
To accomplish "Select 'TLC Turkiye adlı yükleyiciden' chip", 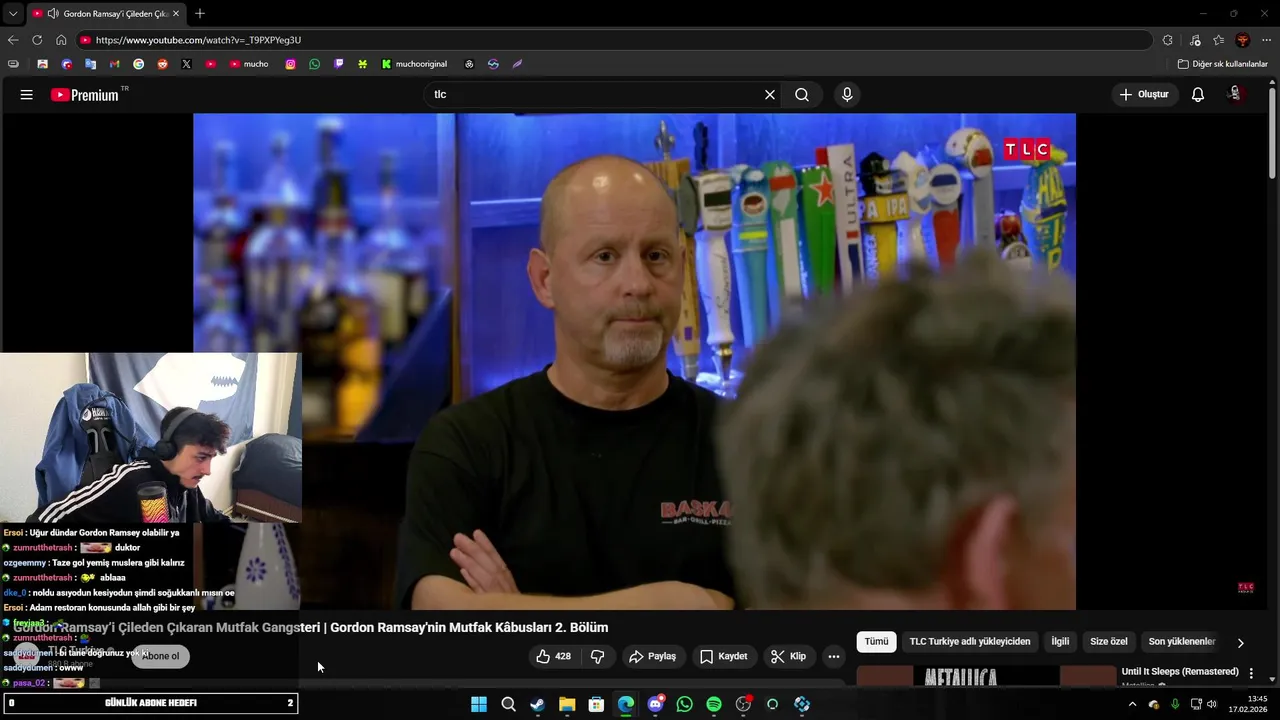I will (969, 642).
